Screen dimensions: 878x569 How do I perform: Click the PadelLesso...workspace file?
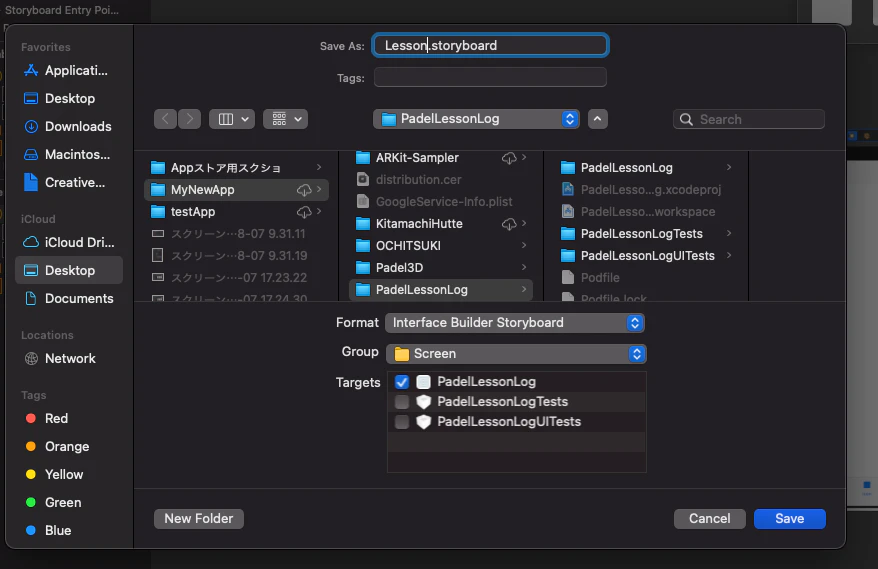click(x=646, y=212)
